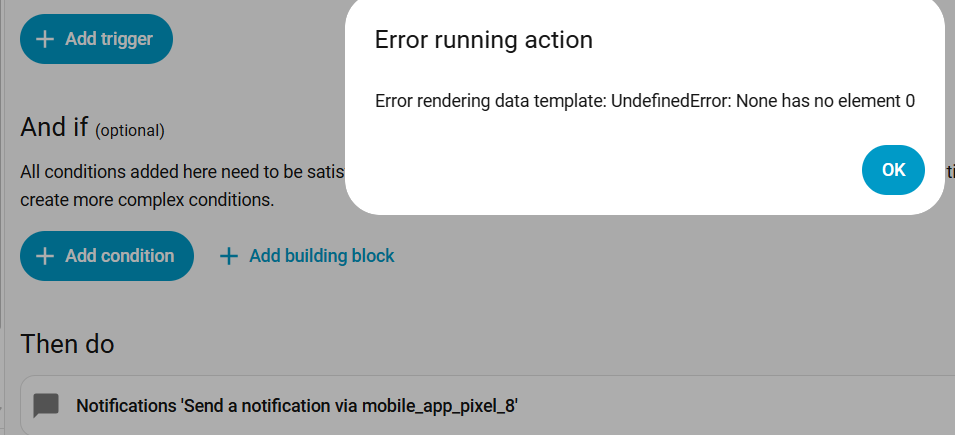Click the plus icon beside Add building block
Image resolution: width=955 pixels, height=435 pixels.
[x=229, y=256]
